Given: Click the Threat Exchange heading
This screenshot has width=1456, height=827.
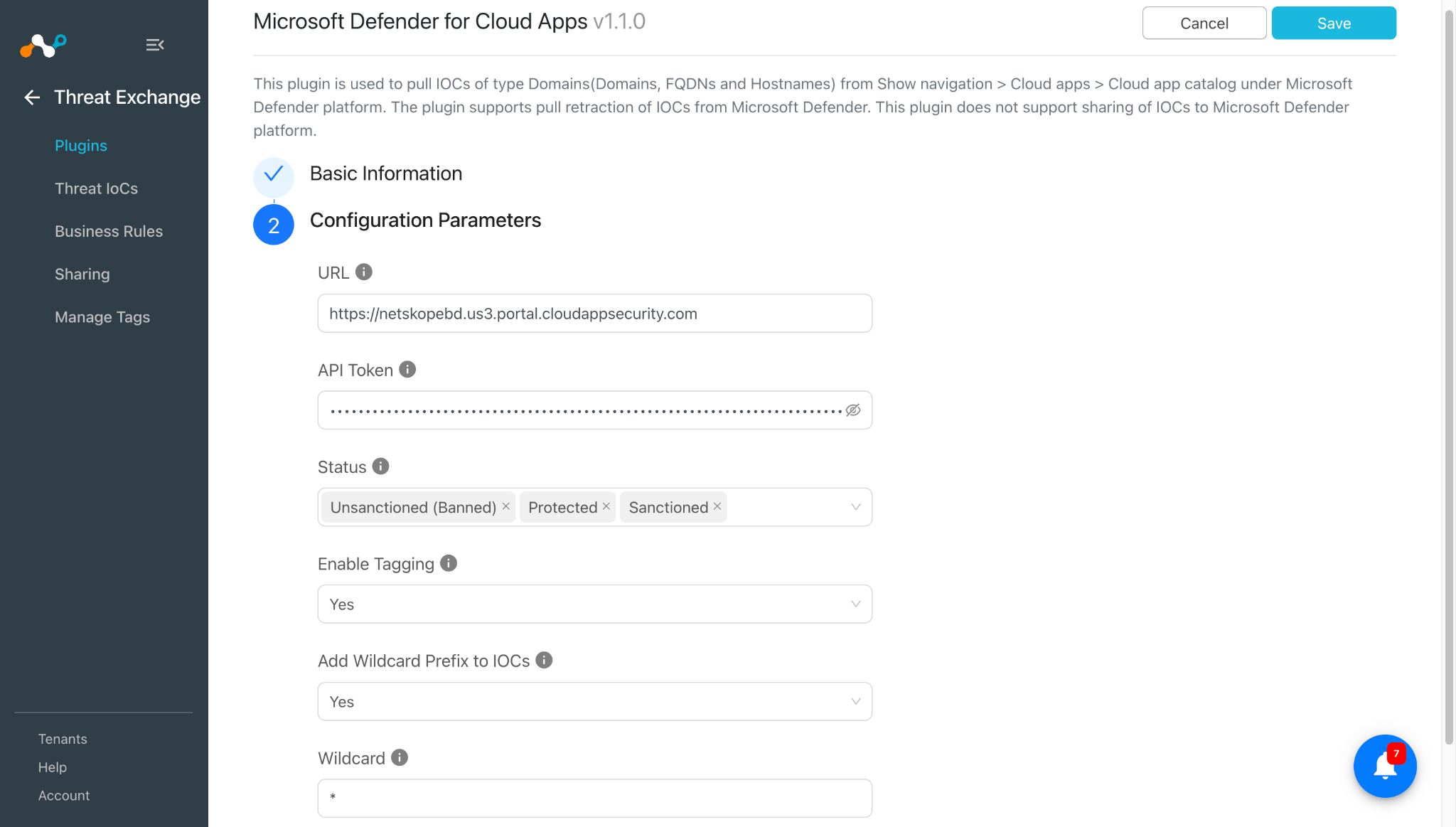Looking at the screenshot, I should pos(127,97).
